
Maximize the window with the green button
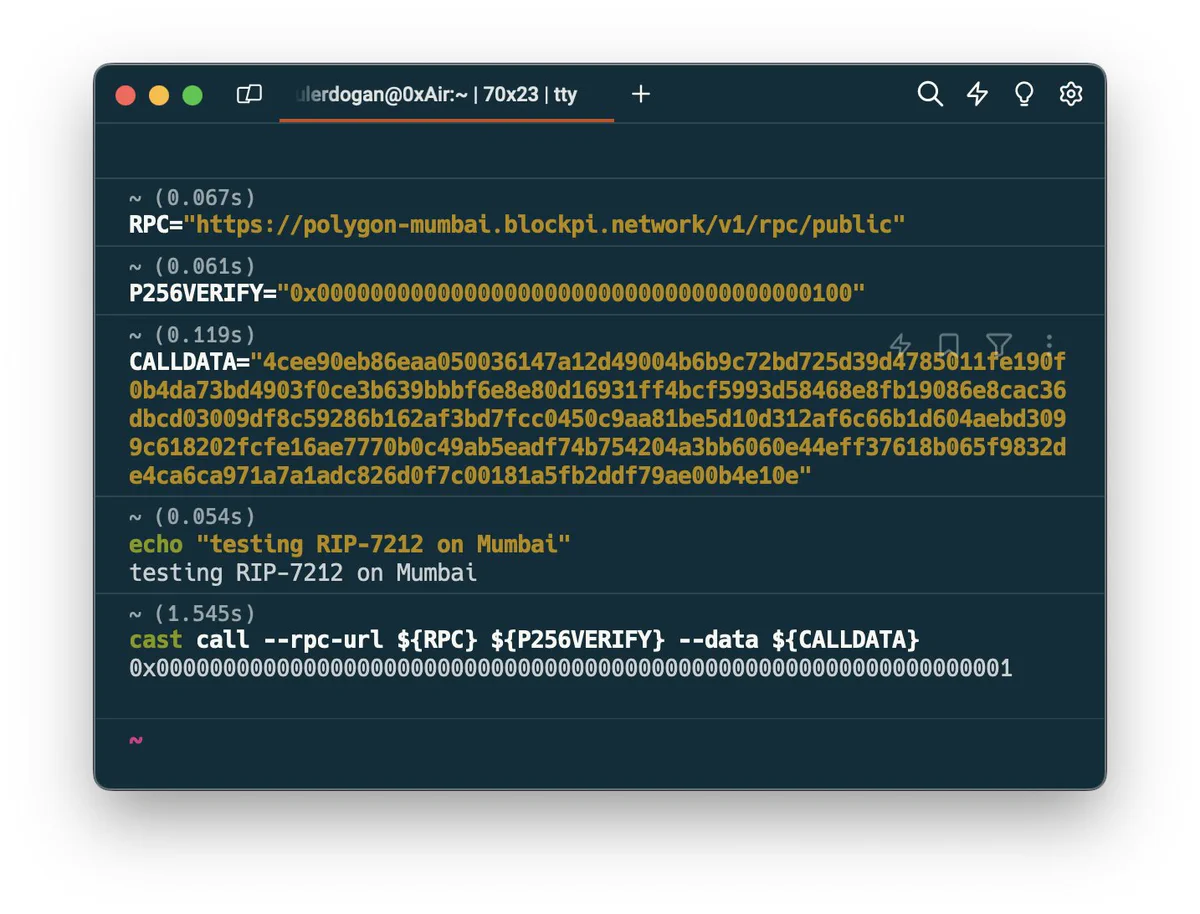click(193, 95)
